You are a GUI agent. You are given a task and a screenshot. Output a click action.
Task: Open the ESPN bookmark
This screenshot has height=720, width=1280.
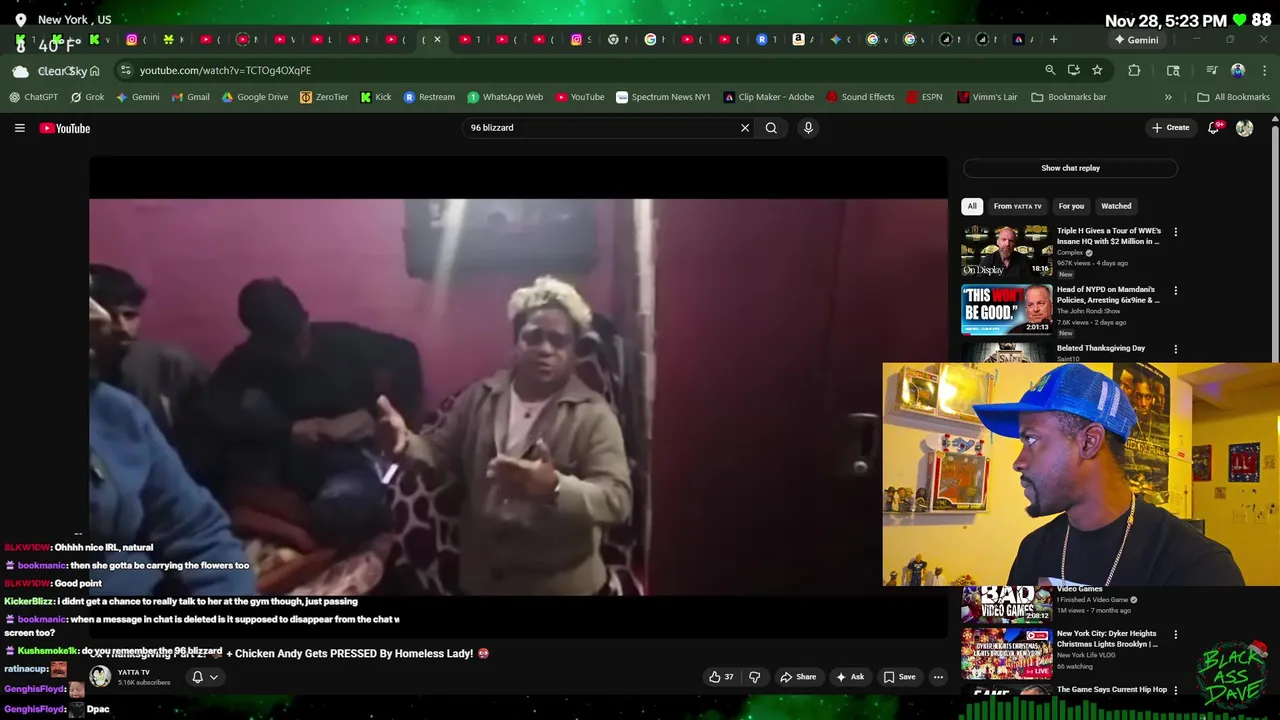pyautogui.click(x=924, y=97)
